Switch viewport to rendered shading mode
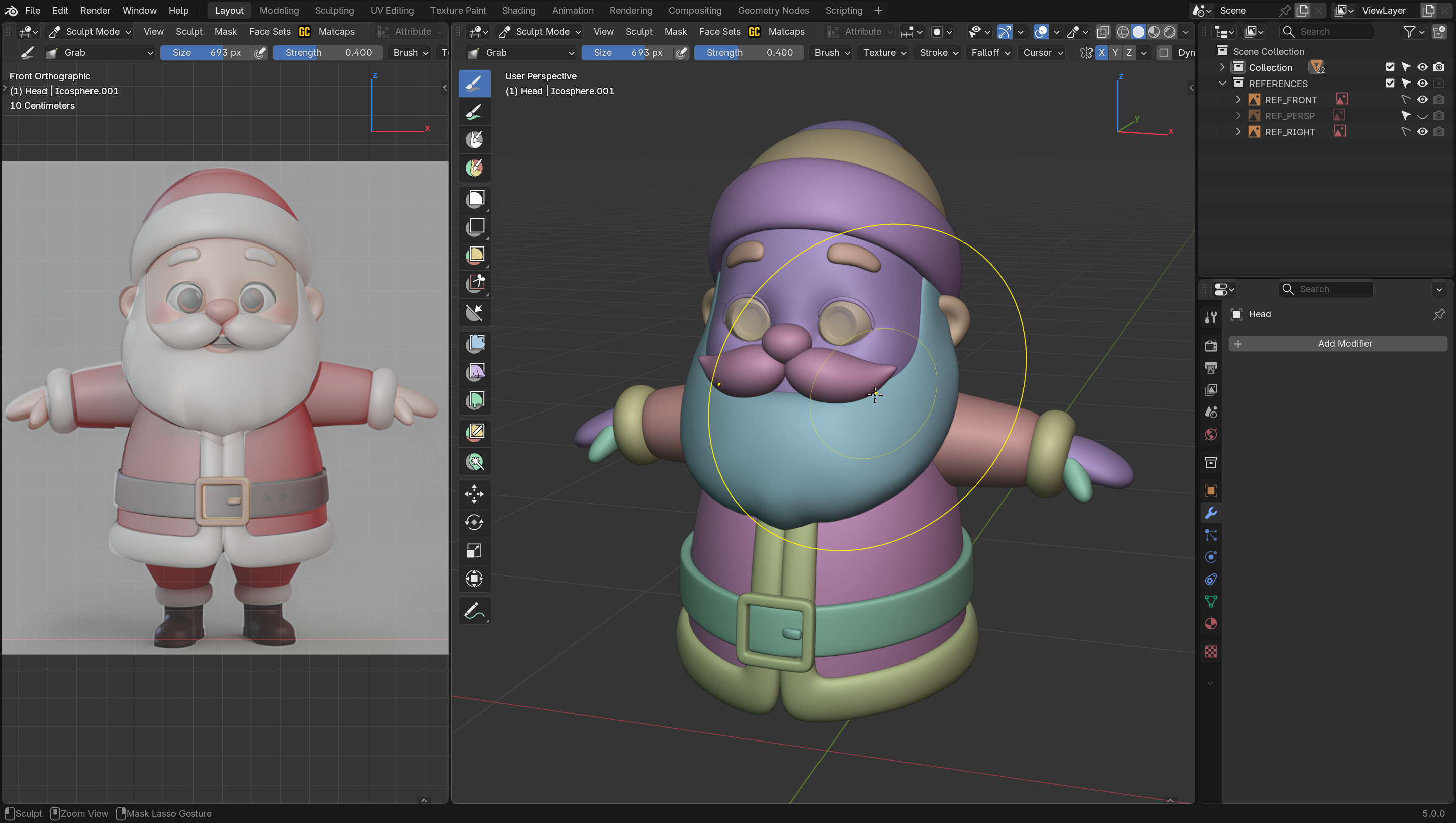Image resolution: width=1456 pixels, height=823 pixels. point(1169,32)
